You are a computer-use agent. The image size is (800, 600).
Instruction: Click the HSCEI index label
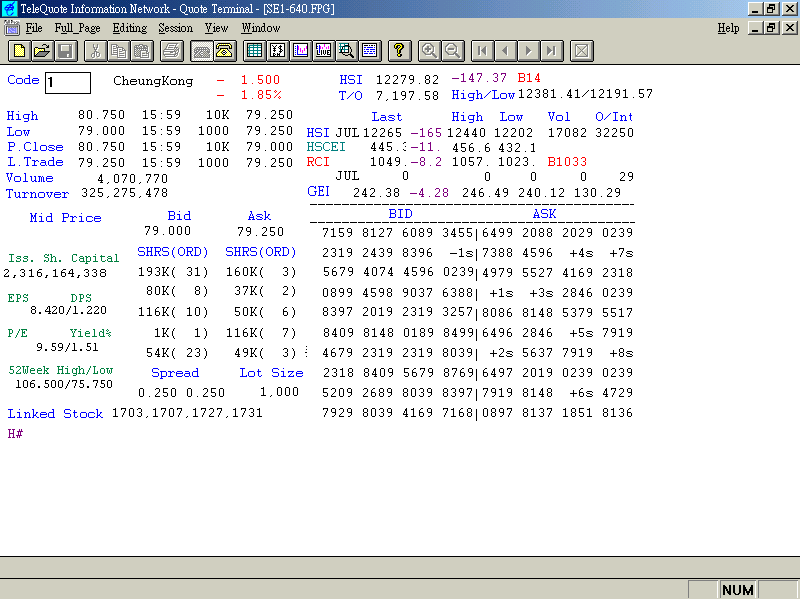click(x=326, y=147)
